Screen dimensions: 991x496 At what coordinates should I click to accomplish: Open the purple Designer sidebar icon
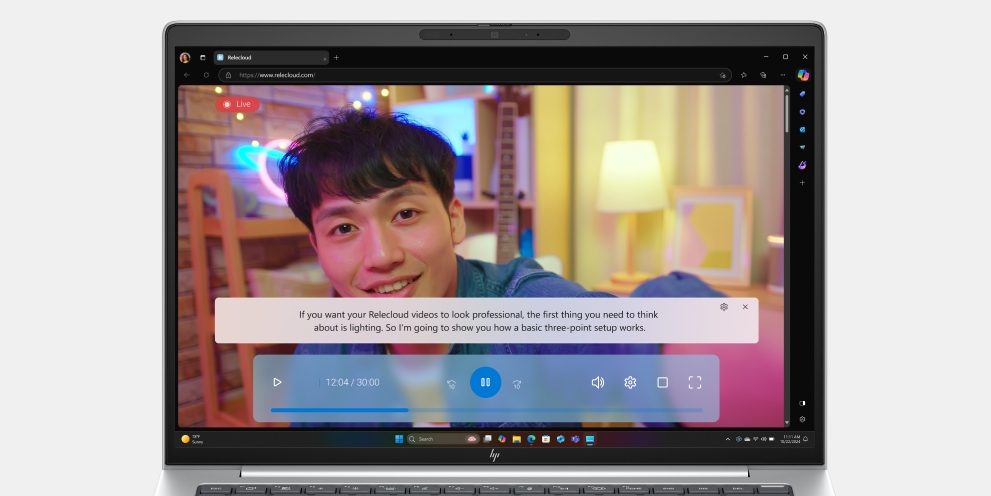point(803,165)
